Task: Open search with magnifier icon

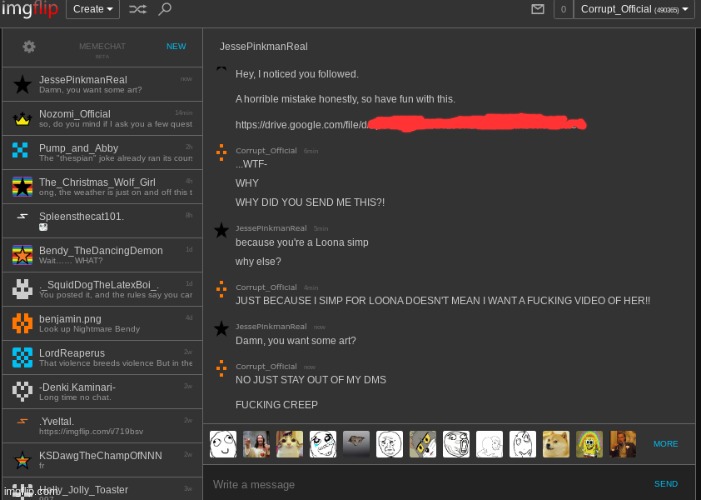Action: [x=165, y=9]
